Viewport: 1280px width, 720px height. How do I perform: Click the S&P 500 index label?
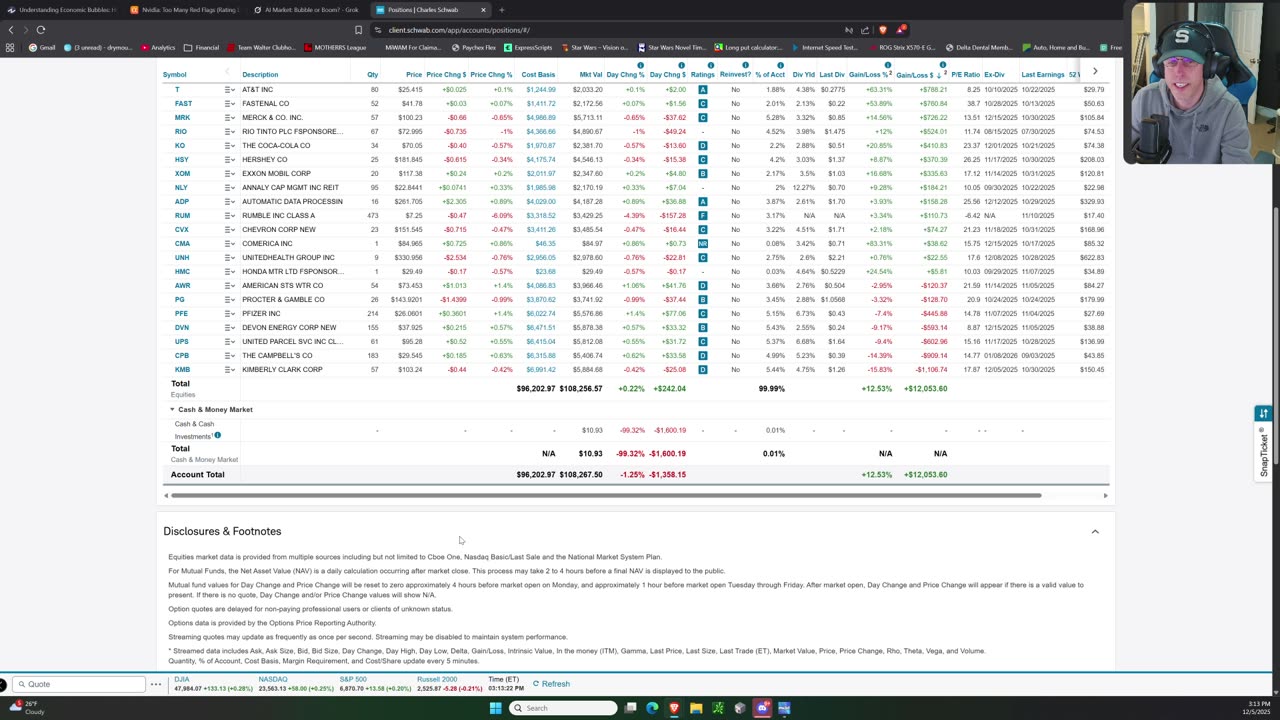pyautogui.click(x=353, y=679)
